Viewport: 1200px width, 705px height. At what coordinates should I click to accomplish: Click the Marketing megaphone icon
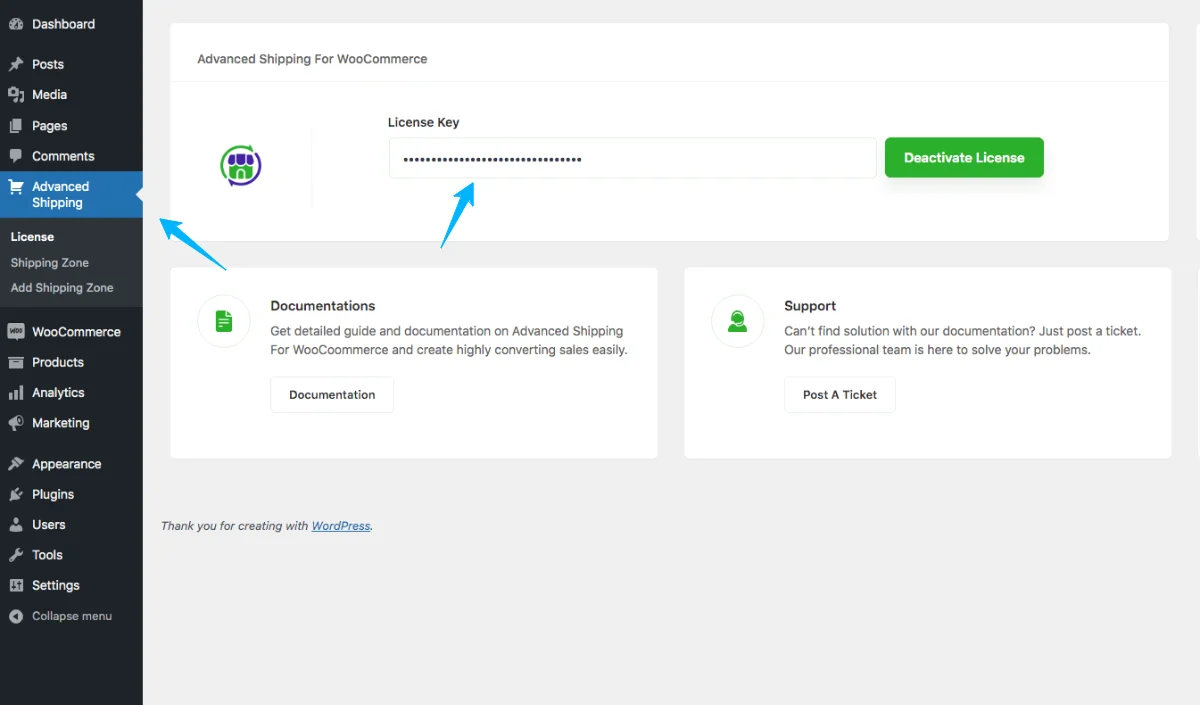[16, 423]
